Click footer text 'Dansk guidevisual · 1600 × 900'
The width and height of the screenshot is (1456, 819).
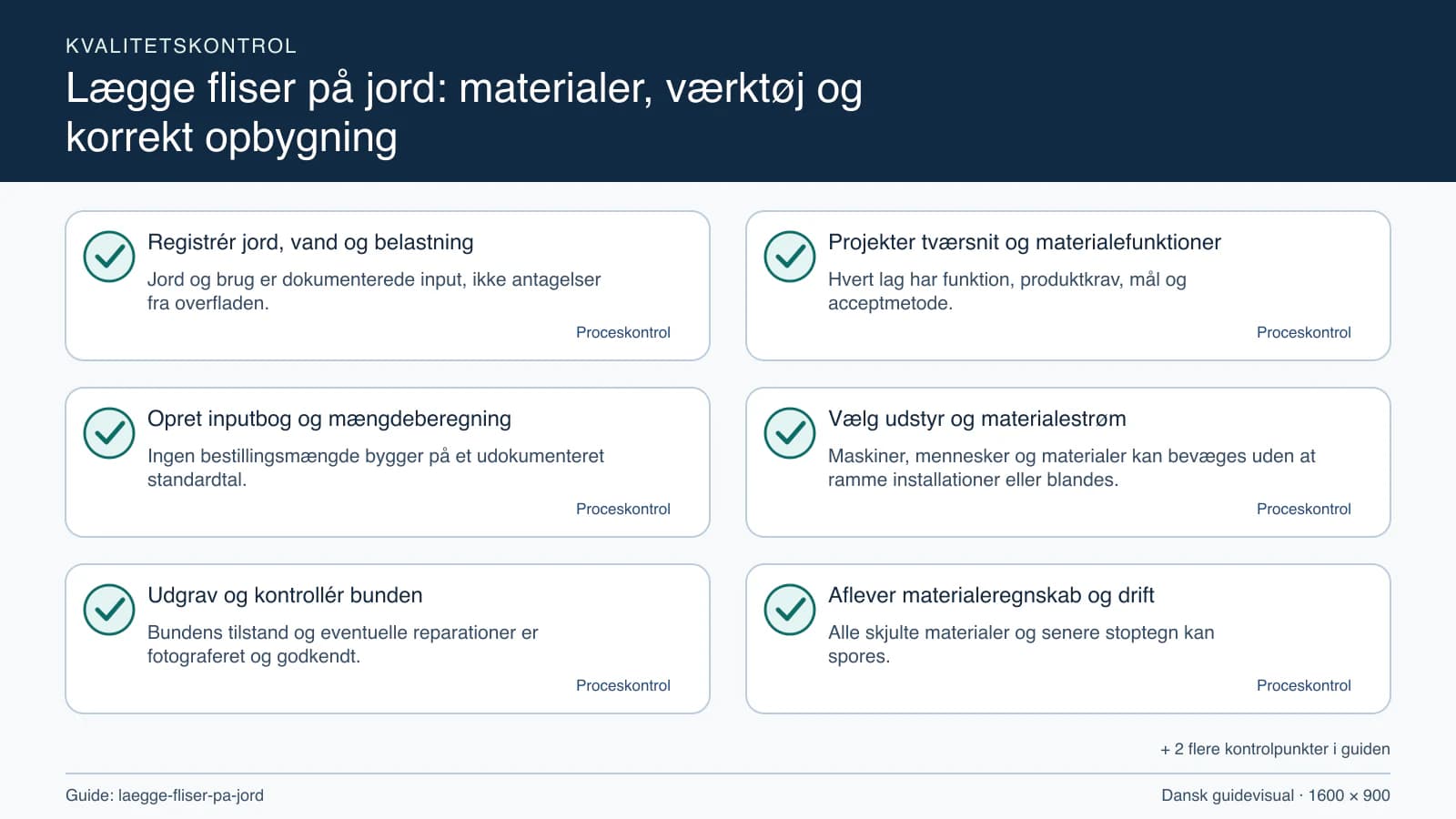(x=1276, y=795)
